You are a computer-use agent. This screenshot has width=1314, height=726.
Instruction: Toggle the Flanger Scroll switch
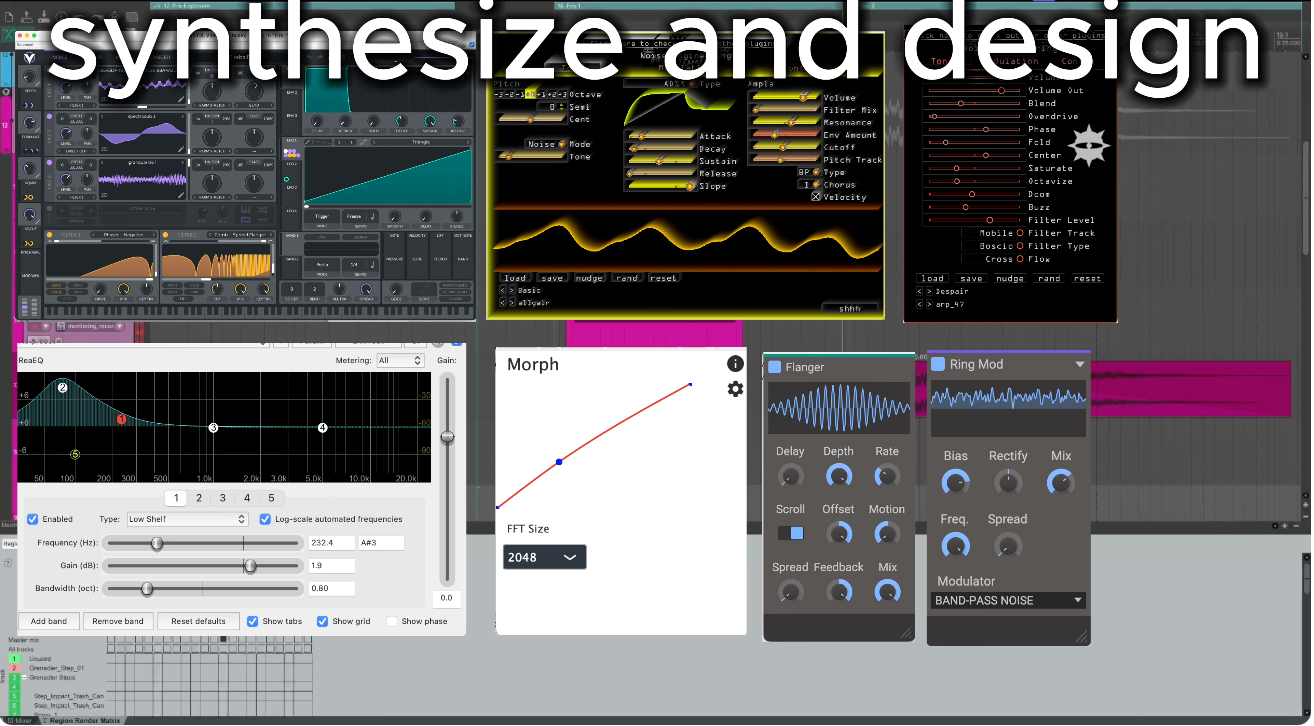tap(790, 533)
